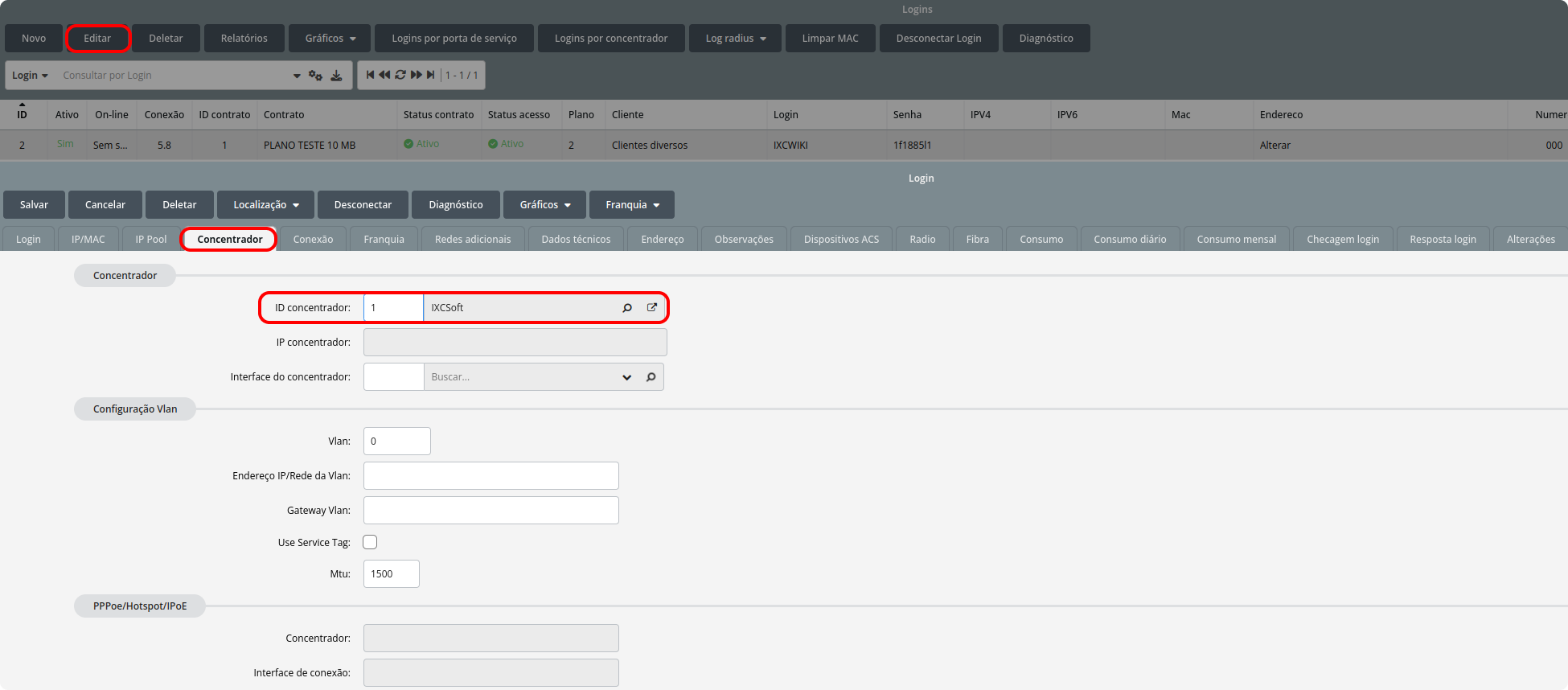Click the Desconectar Login button
1568x690 pixels.
pos(938,39)
